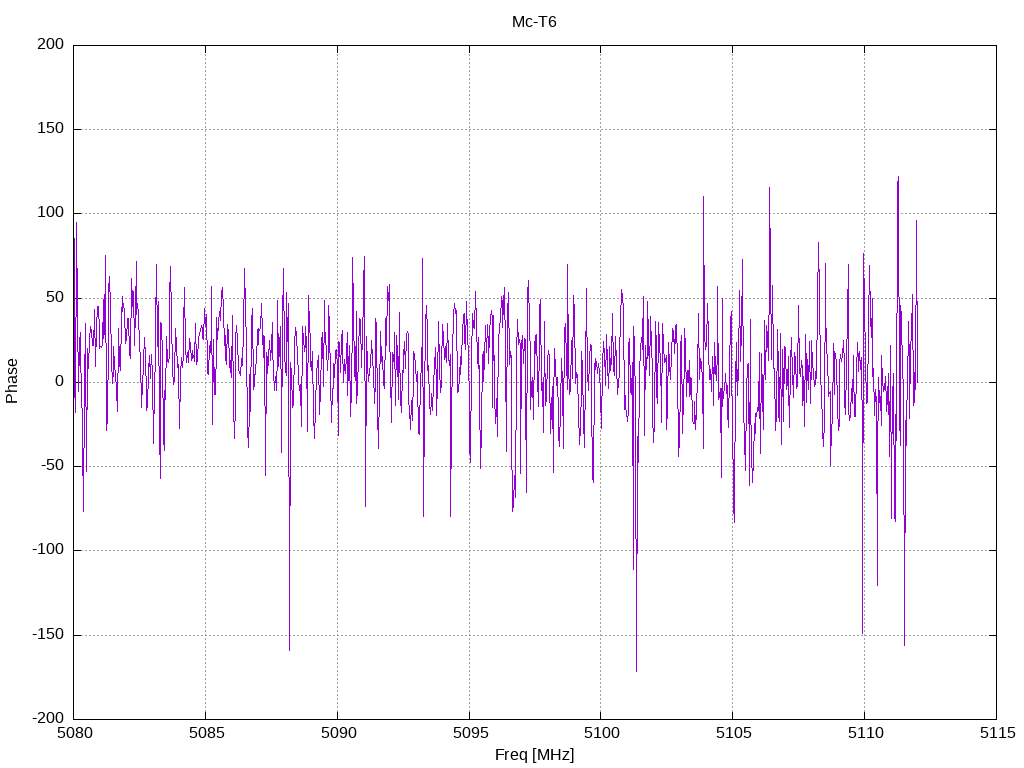Click the Phase y-axis label
Viewport: 1024px width, 768px height.
click(12, 381)
